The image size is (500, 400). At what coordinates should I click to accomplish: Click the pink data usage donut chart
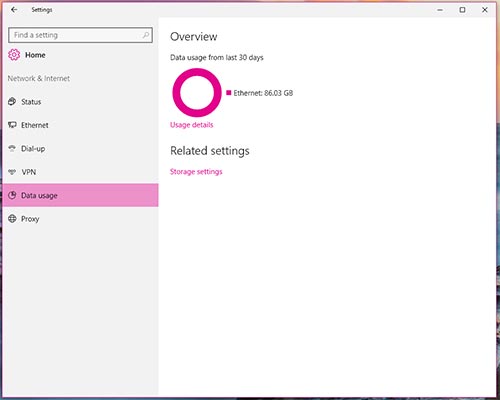tap(197, 93)
